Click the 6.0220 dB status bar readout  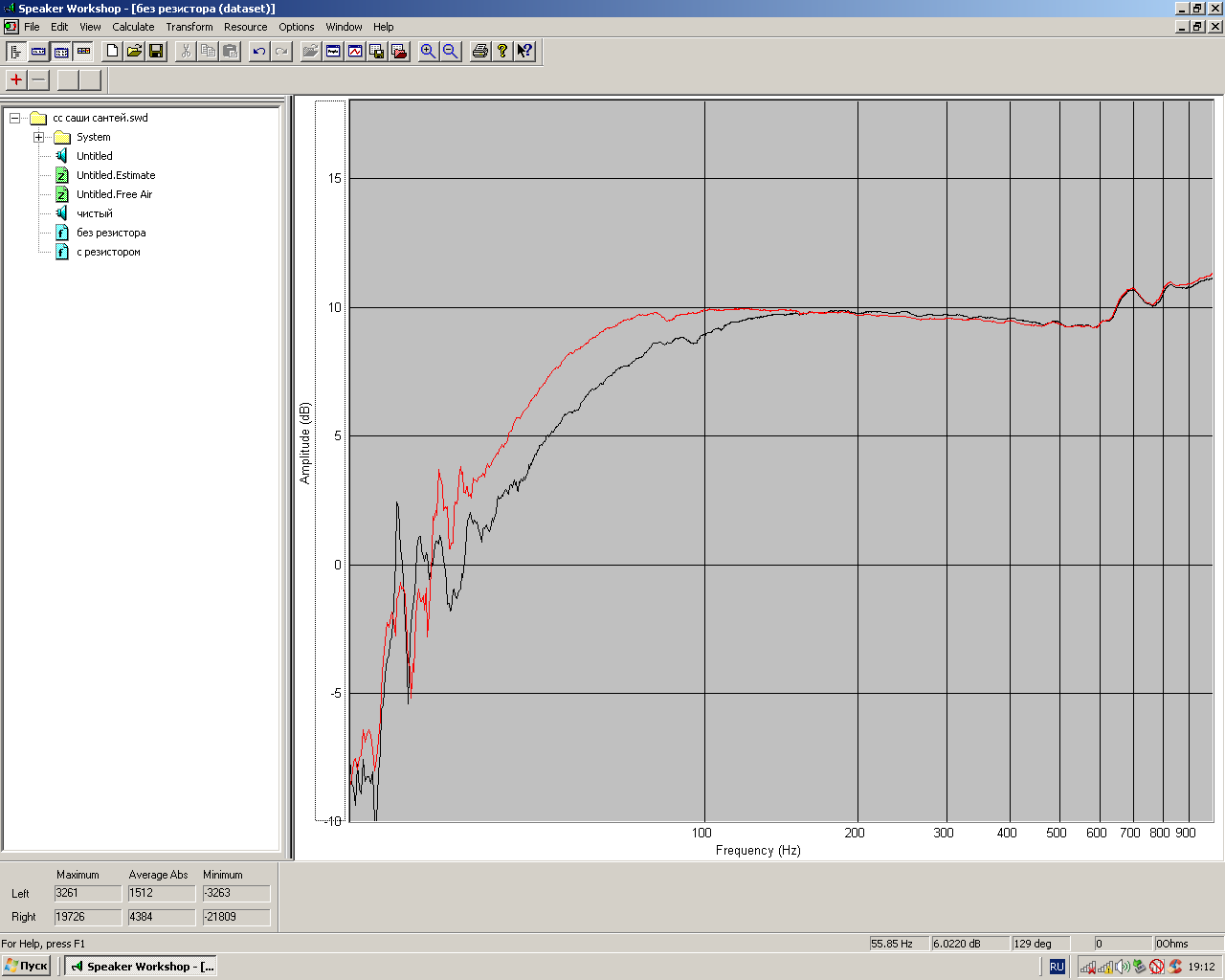(x=969, y=944)
